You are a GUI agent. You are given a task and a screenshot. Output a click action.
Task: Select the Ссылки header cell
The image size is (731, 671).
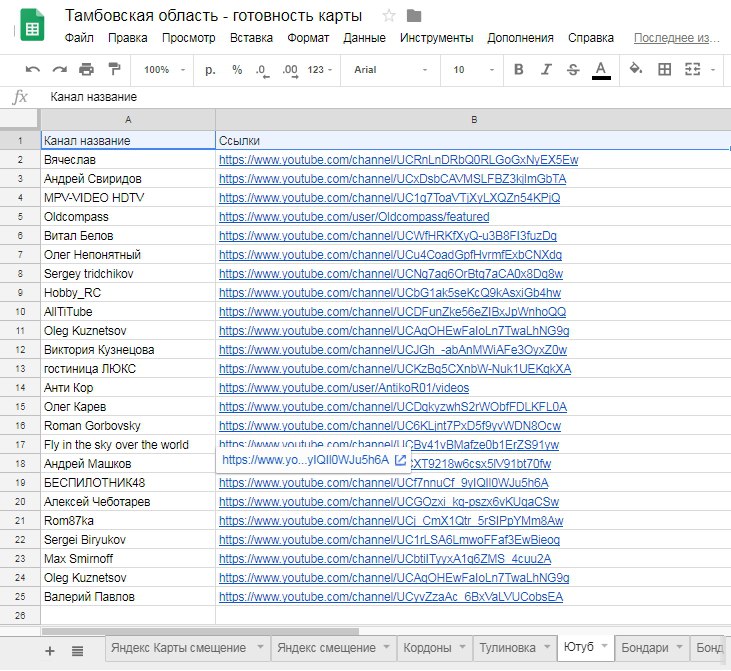(473, 141)
